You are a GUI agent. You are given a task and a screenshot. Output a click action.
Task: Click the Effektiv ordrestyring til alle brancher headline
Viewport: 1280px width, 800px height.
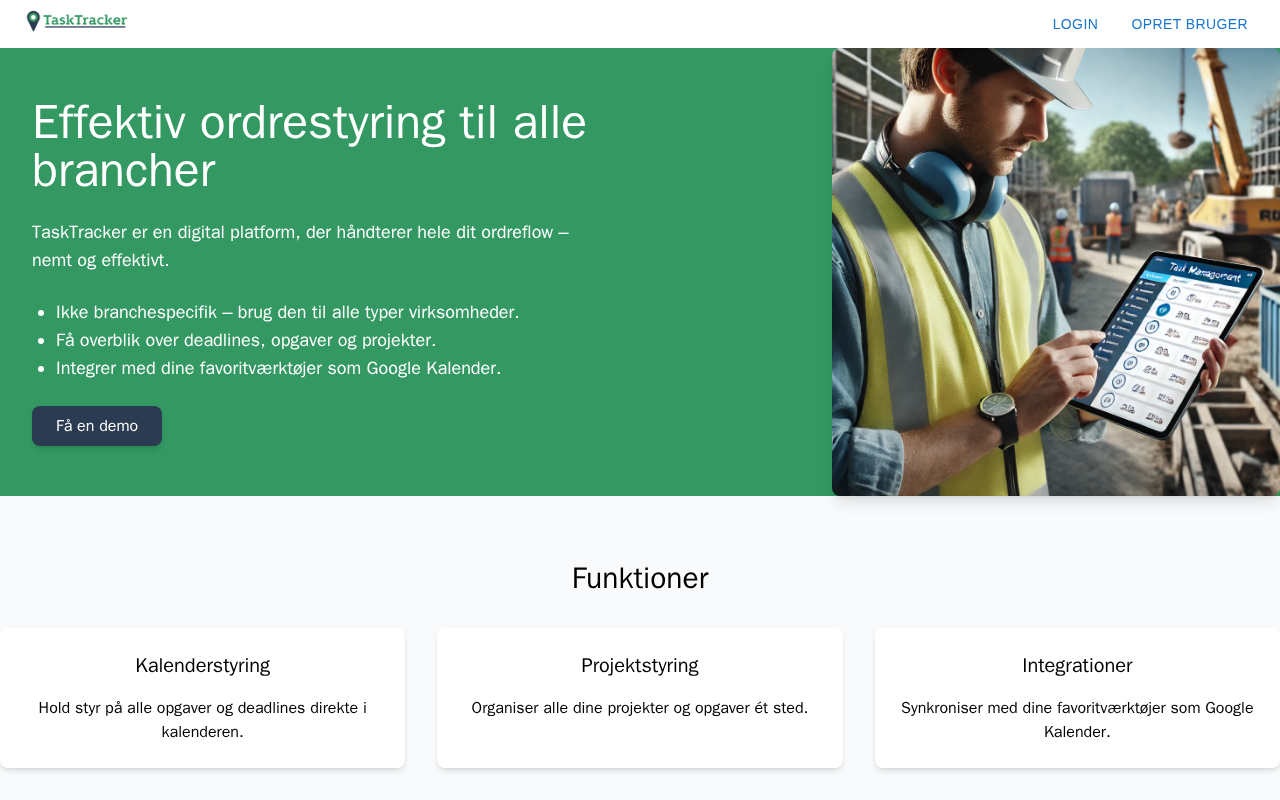pos(309,146)
